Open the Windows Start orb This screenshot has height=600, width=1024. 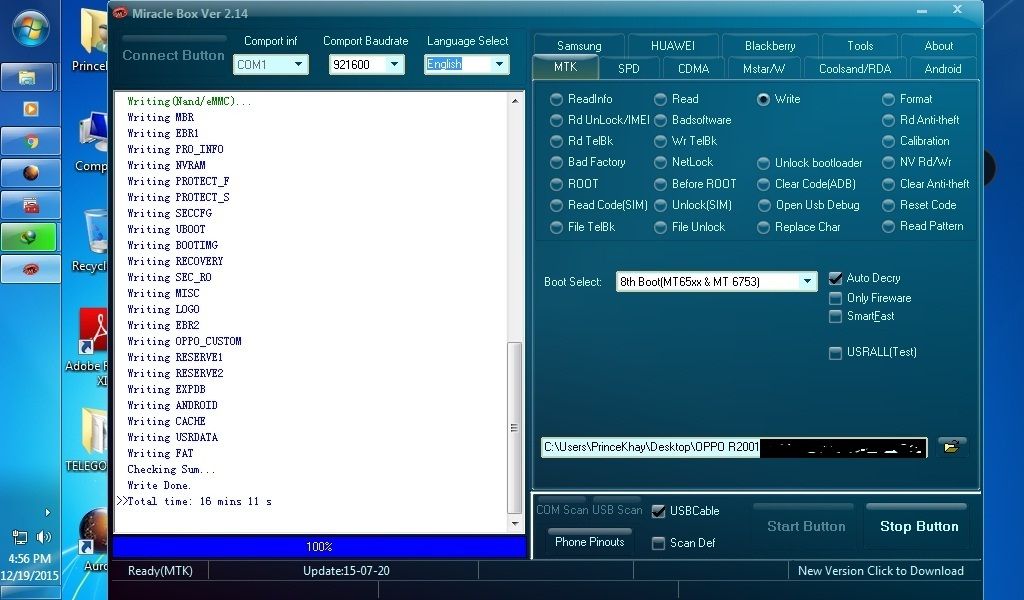(30, 28)
